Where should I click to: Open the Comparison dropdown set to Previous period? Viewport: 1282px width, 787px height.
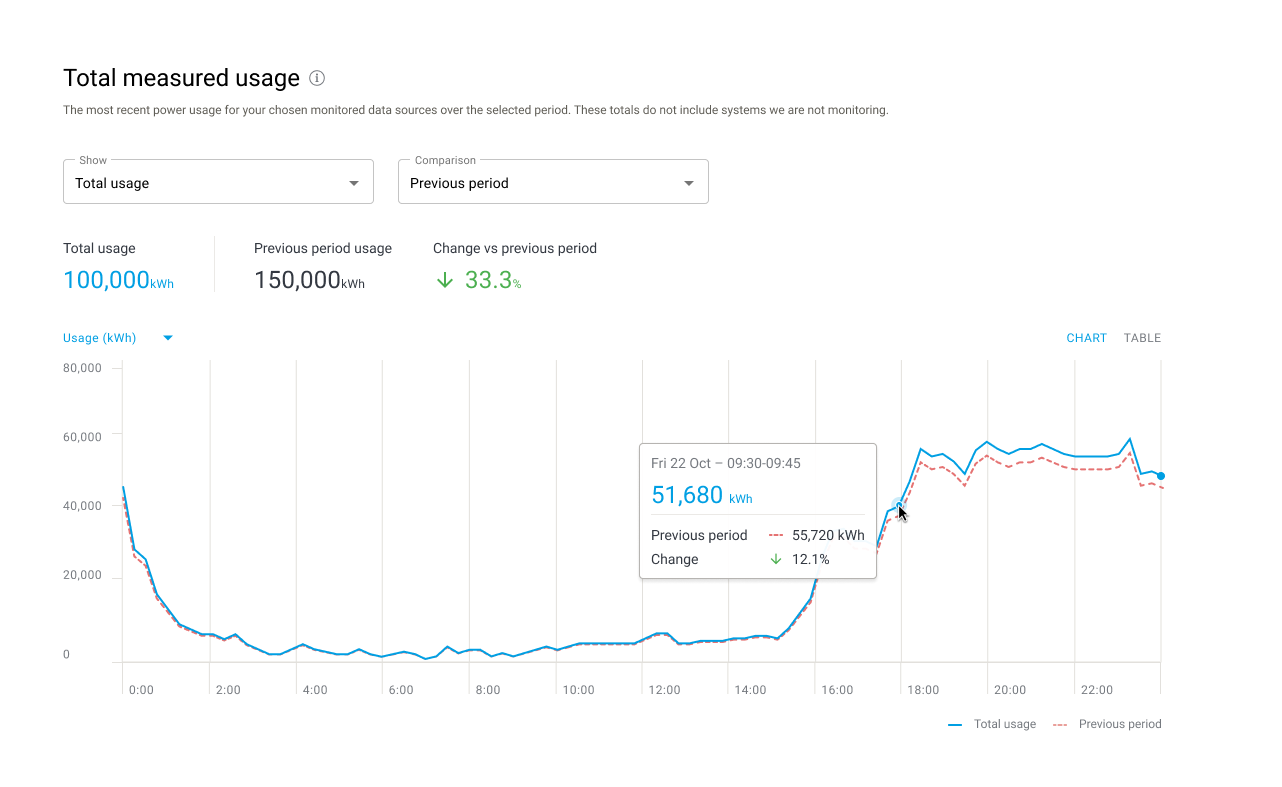click(x=553, y=182)
